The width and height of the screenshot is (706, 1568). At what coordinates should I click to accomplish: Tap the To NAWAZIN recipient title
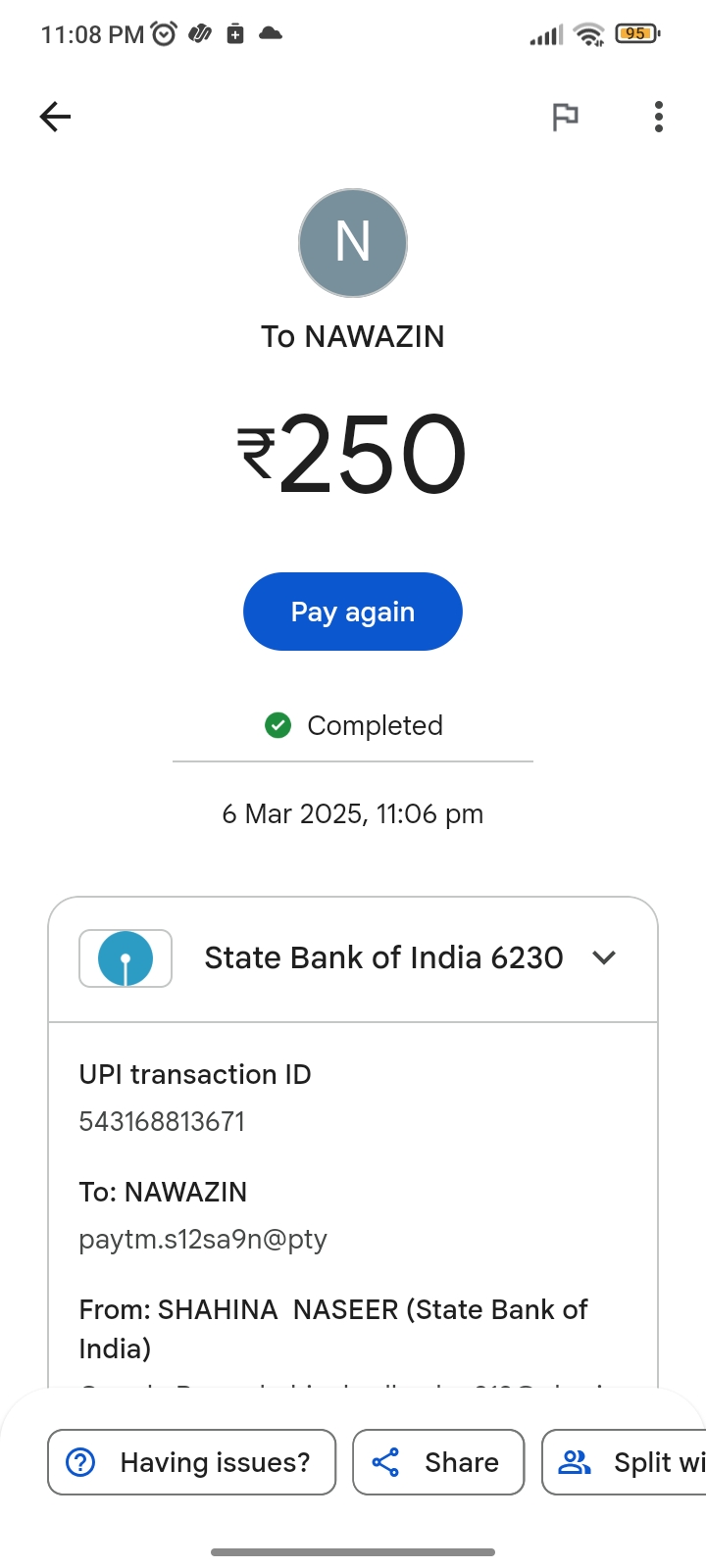[353, 336]
